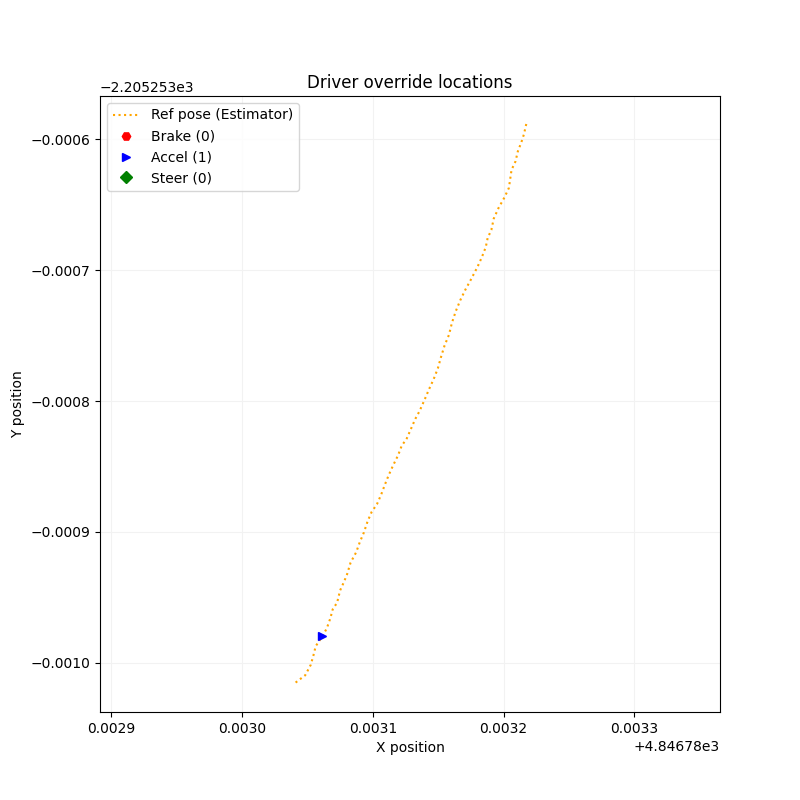
Task: Click x-axis tick label 0.0032
Action: (x=504, y=728)
